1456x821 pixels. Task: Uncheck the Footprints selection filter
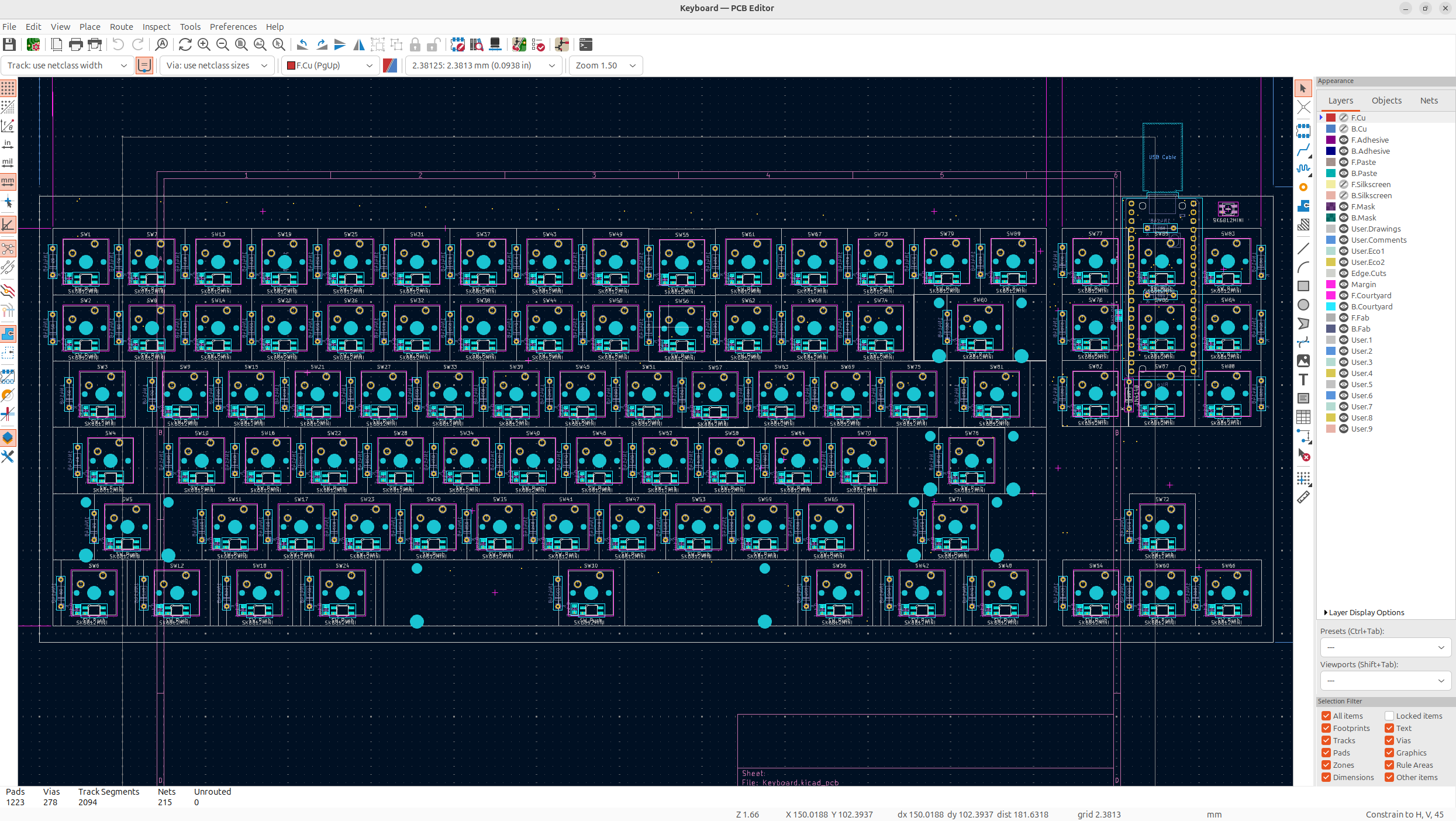click(x=1326, y=728)
